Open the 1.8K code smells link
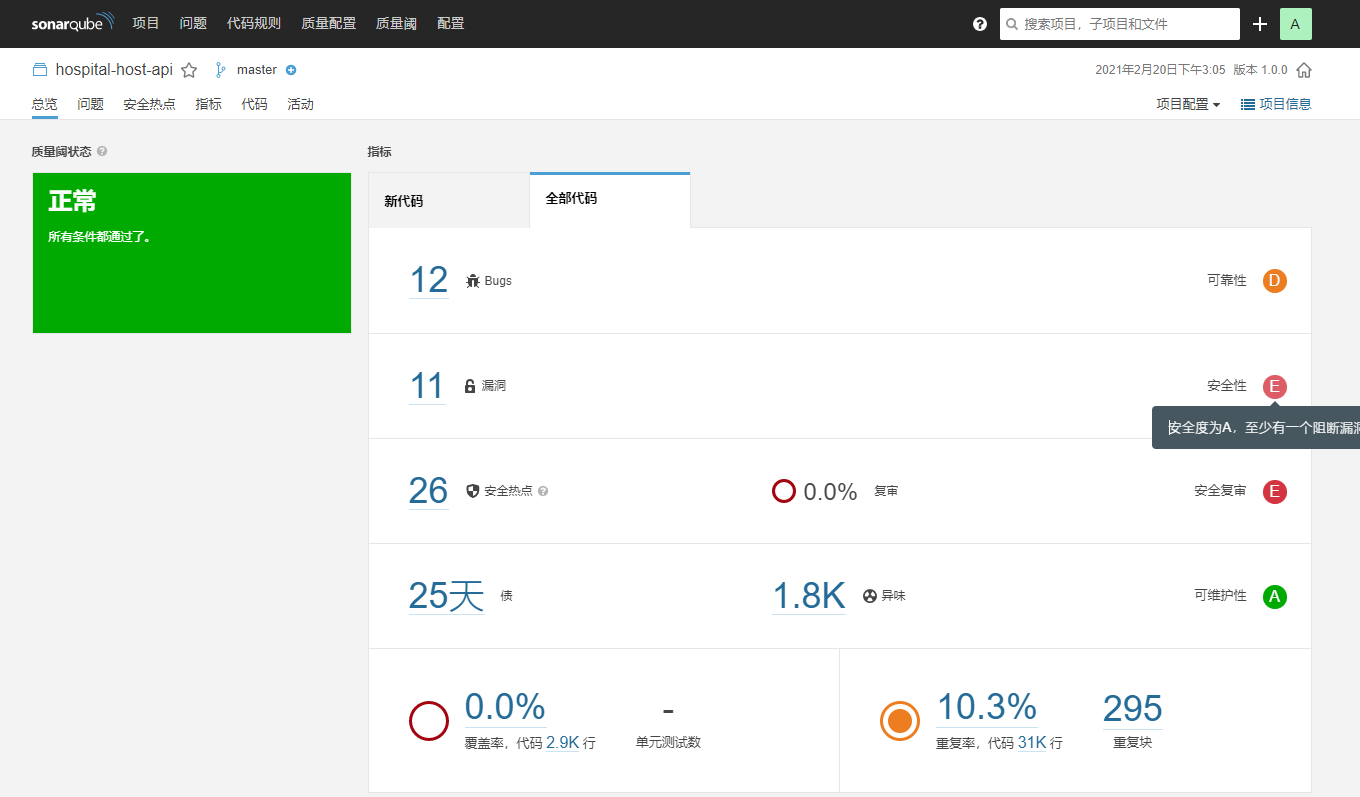 pos(808,596)
